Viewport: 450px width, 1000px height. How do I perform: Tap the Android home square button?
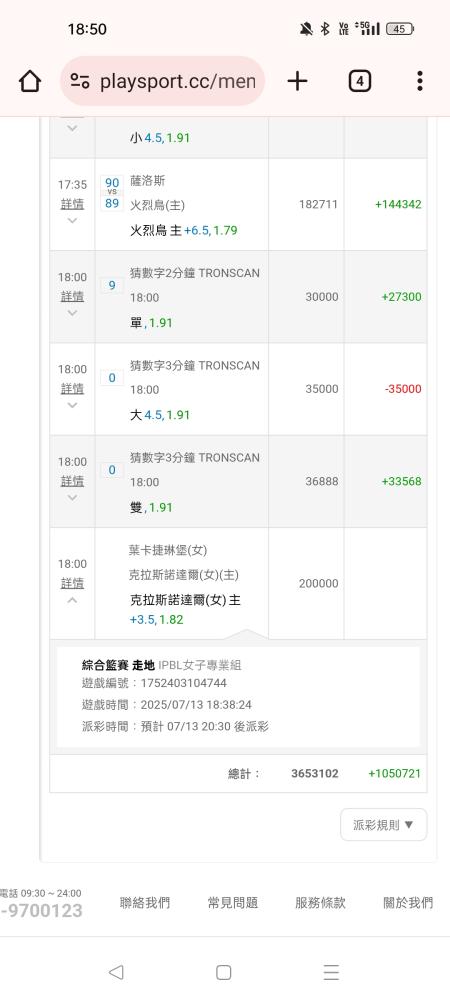click(x=223, y=972)
